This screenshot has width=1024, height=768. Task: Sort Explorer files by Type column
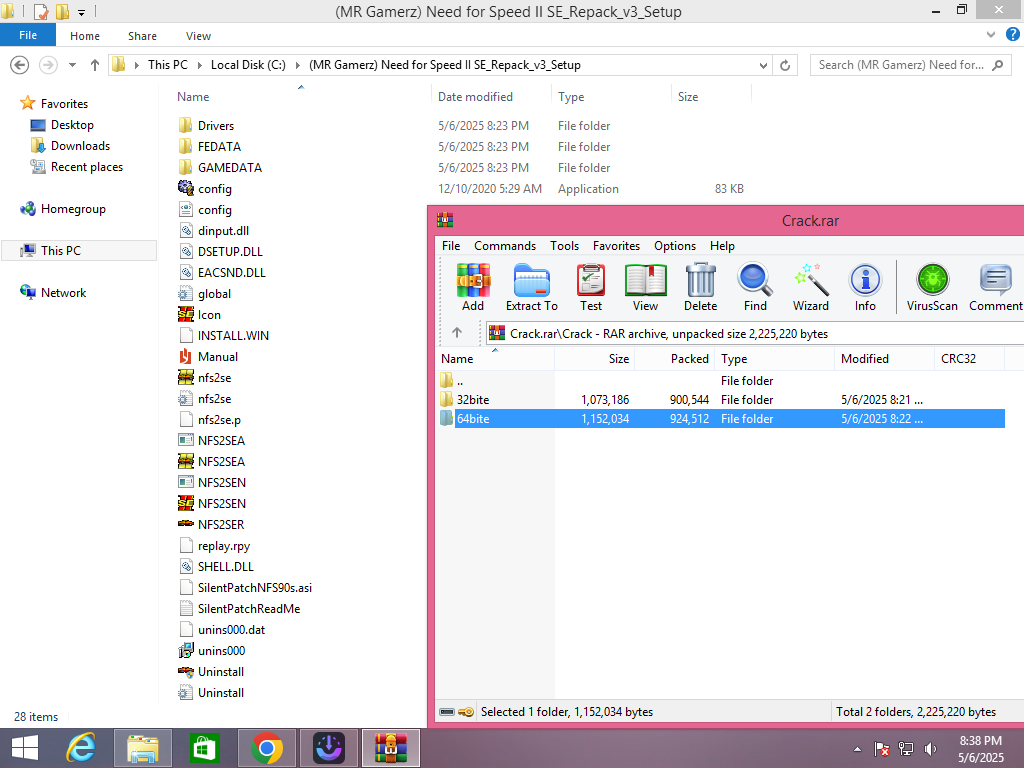pos(611,97)
